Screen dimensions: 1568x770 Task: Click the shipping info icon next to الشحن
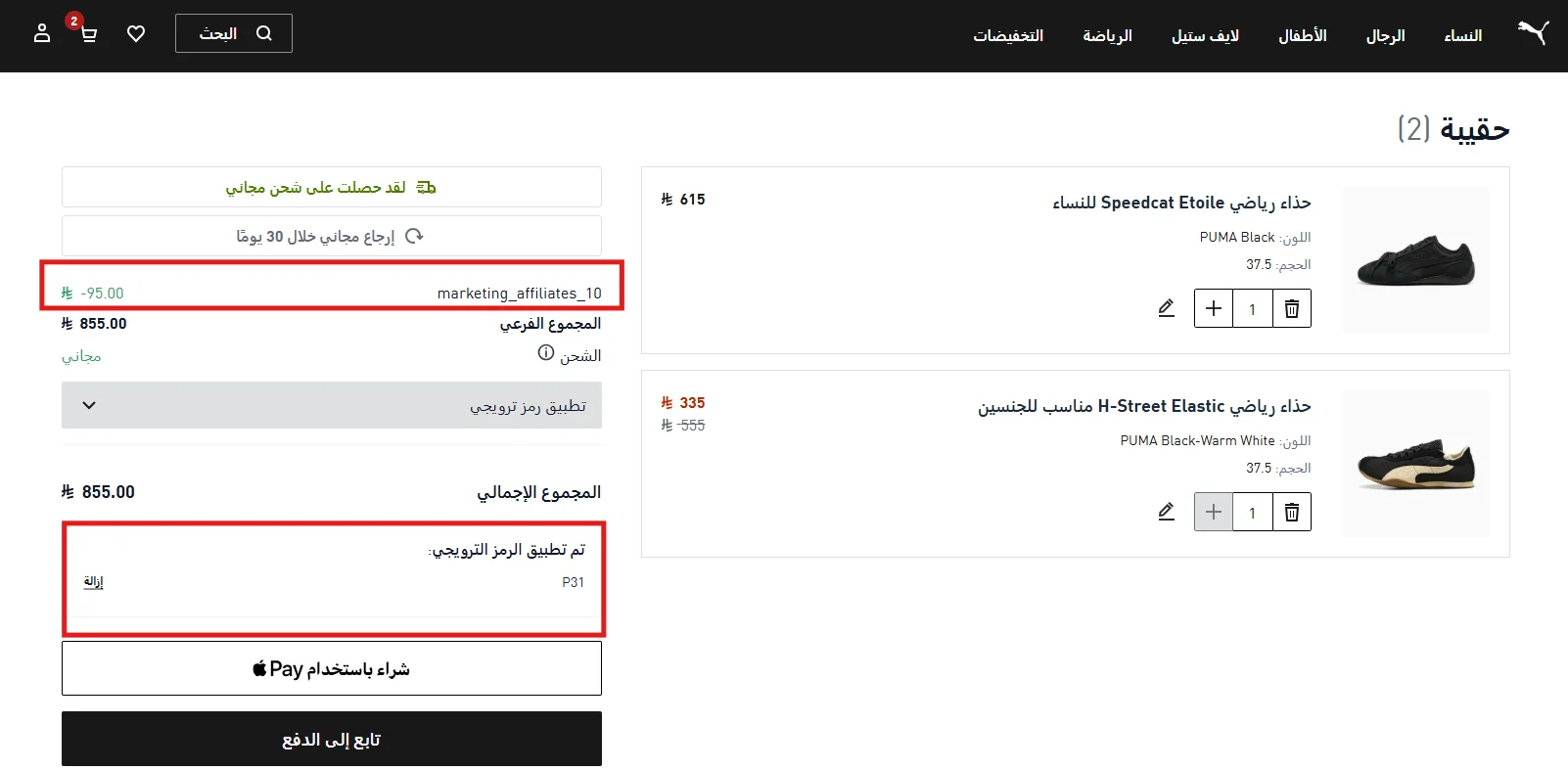pyautogui.click(x=546, y=353)
